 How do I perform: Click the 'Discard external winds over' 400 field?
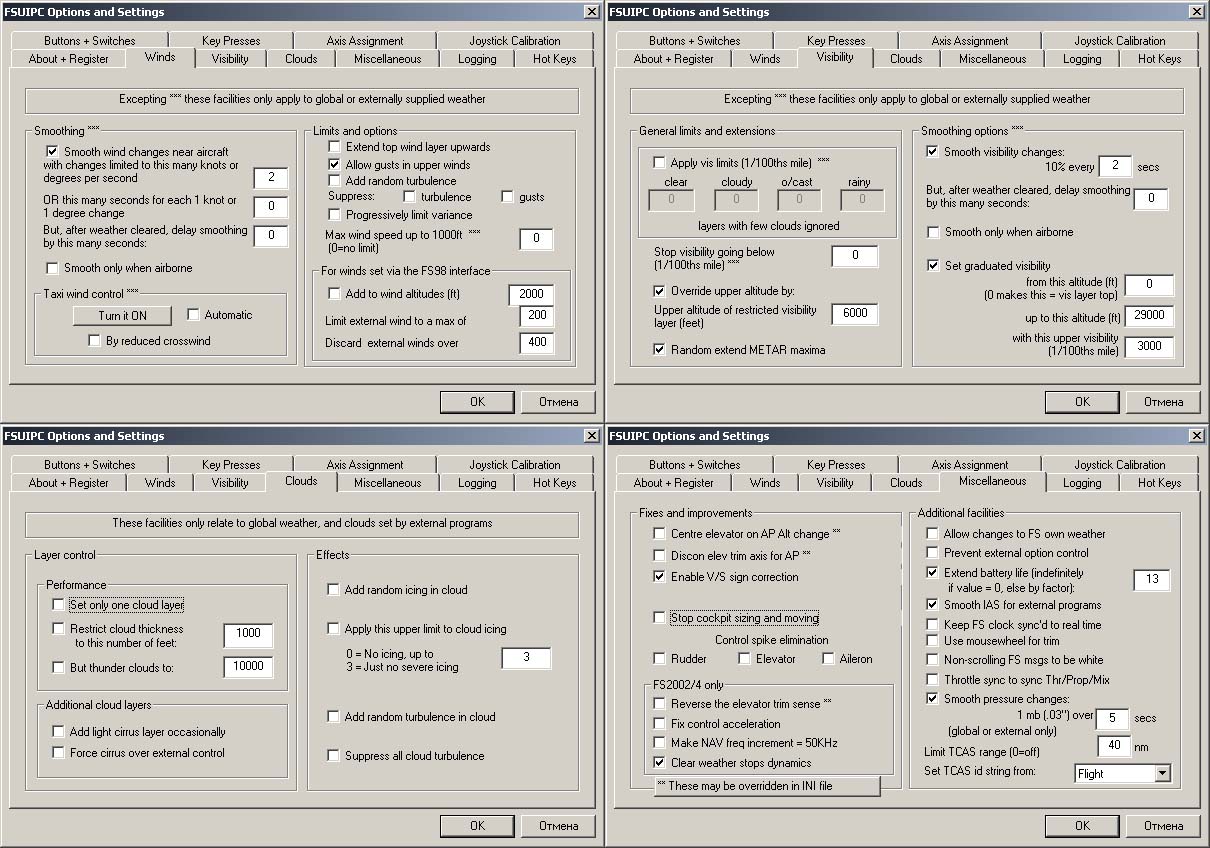pyautogui.click(x=536, y=343)
